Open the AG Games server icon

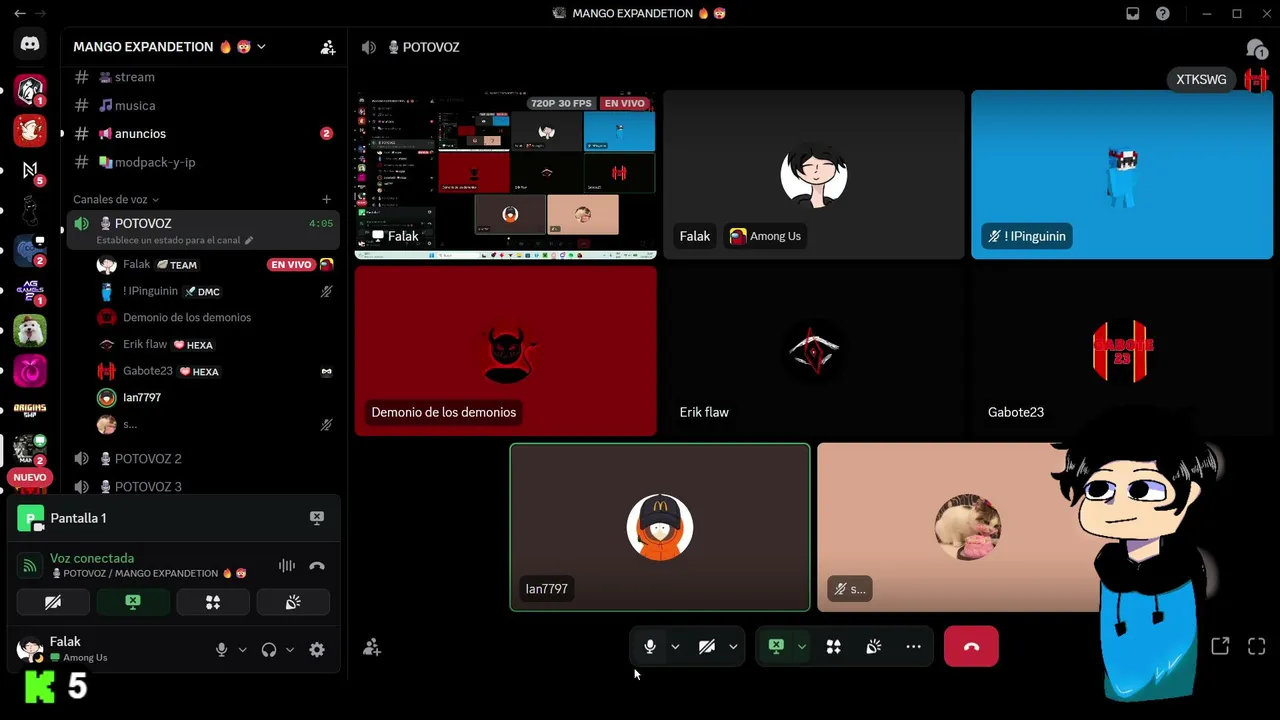pyautogui.click(x=30, y=290)
